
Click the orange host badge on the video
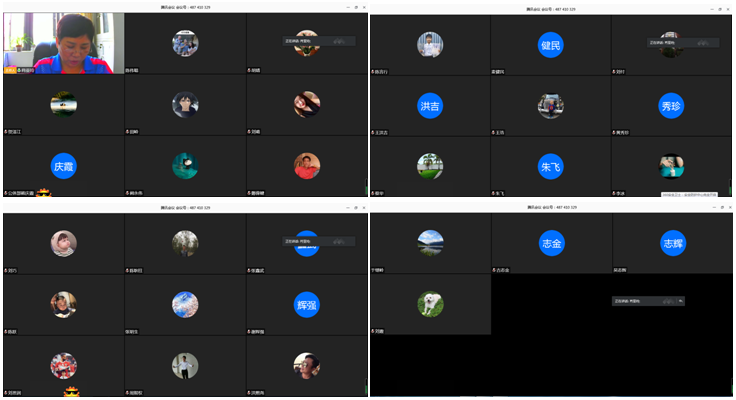(10, 70)
